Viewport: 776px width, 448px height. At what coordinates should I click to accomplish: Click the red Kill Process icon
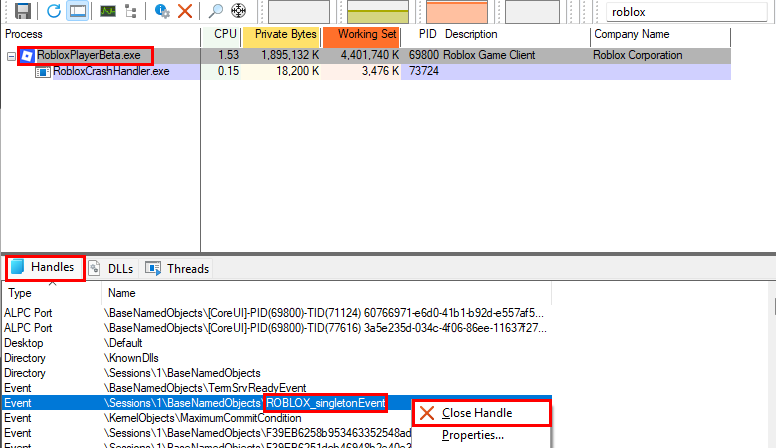[185, 10]
